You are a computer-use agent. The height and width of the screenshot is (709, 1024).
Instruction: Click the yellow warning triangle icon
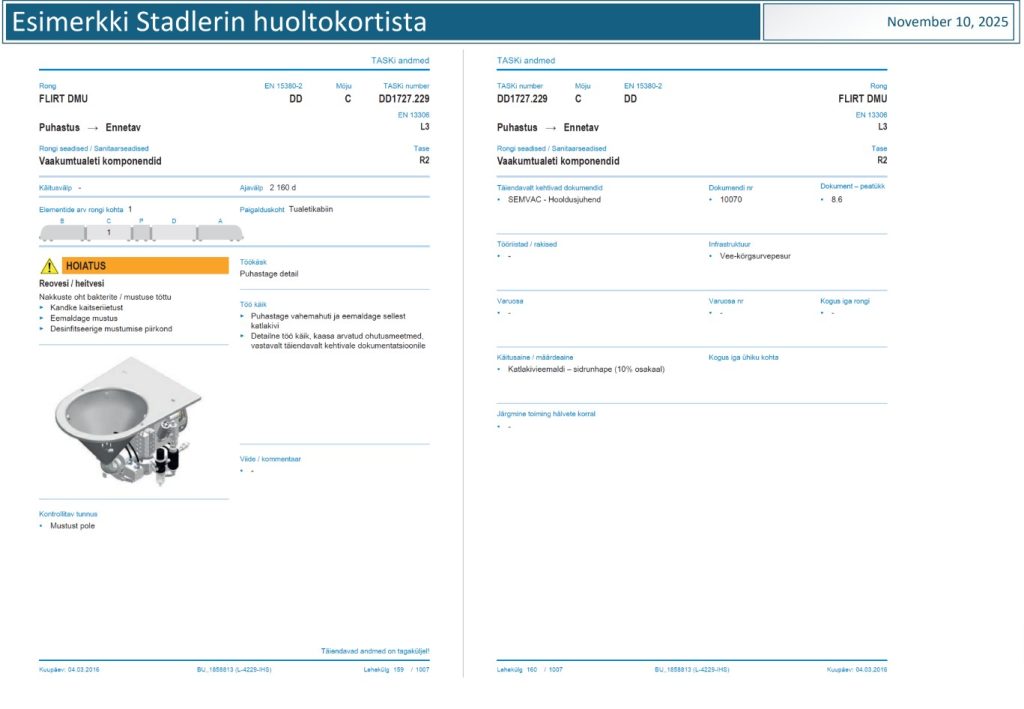[x=49, y=266]
